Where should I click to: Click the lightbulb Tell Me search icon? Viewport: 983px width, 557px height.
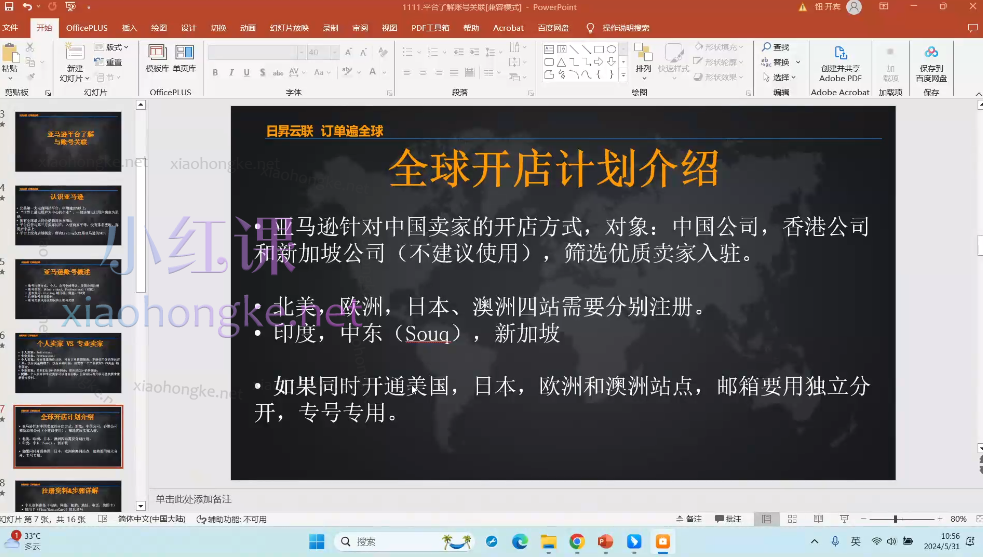[590, 28]
